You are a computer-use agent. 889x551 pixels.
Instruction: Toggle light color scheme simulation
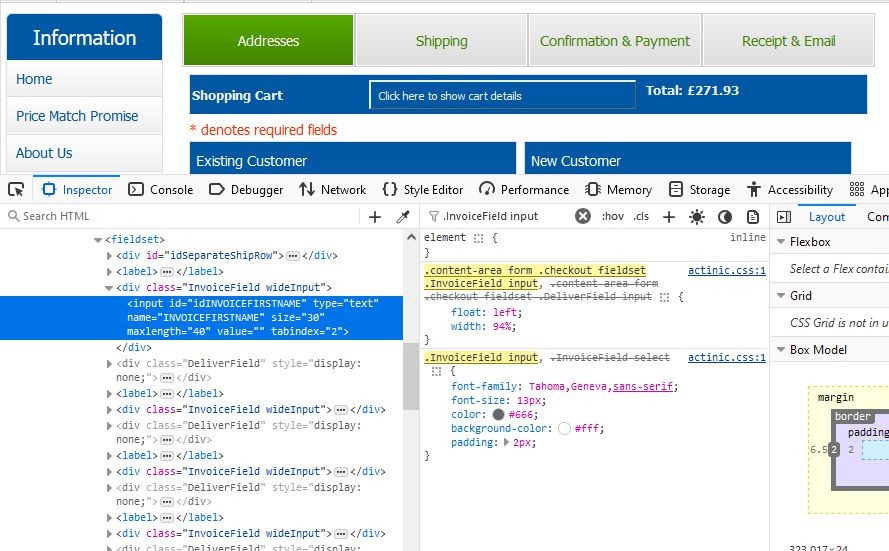697,216
